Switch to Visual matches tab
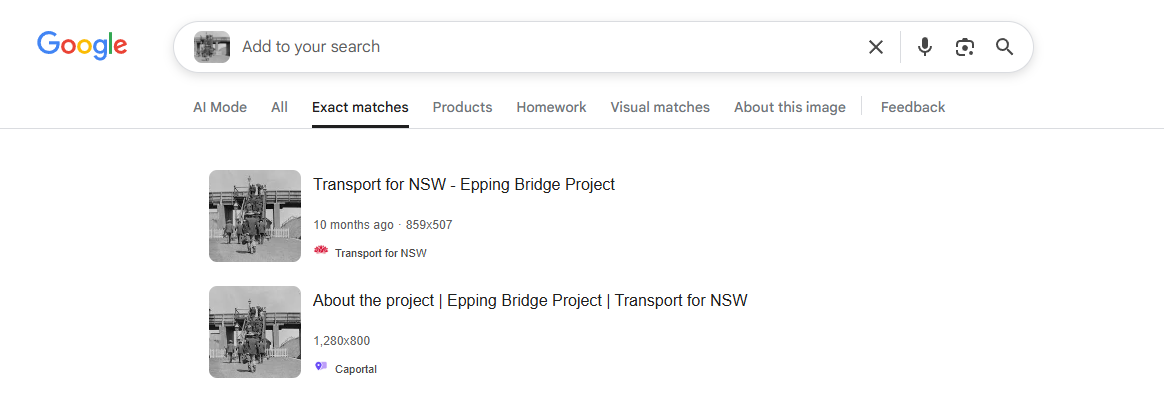 click(660, 107)
